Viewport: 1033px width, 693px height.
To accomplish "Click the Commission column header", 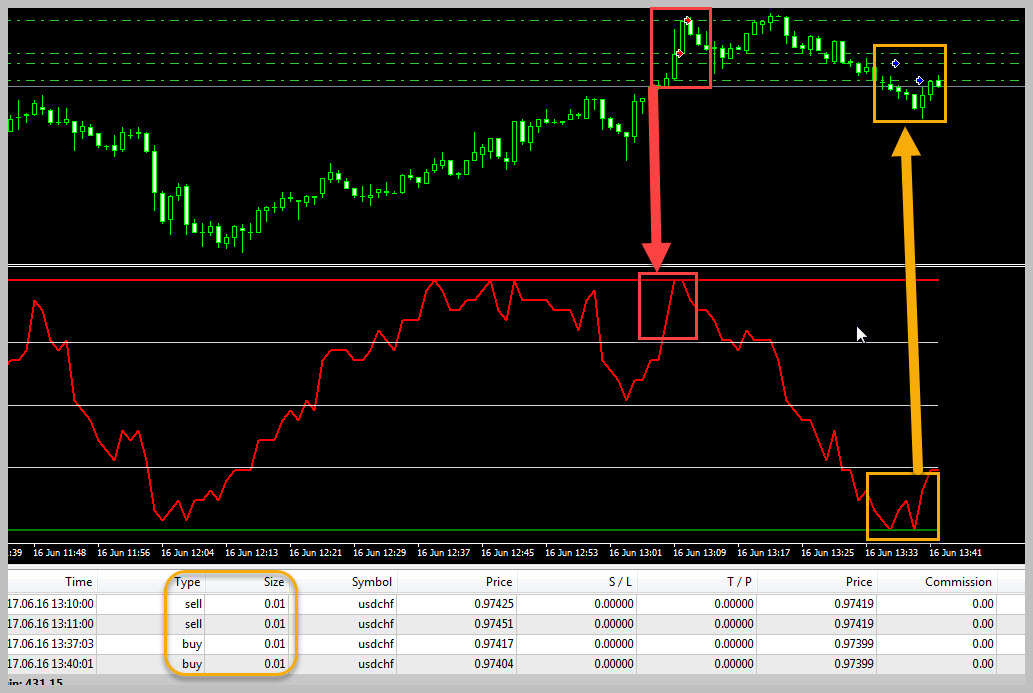I will tap(958, 582).
